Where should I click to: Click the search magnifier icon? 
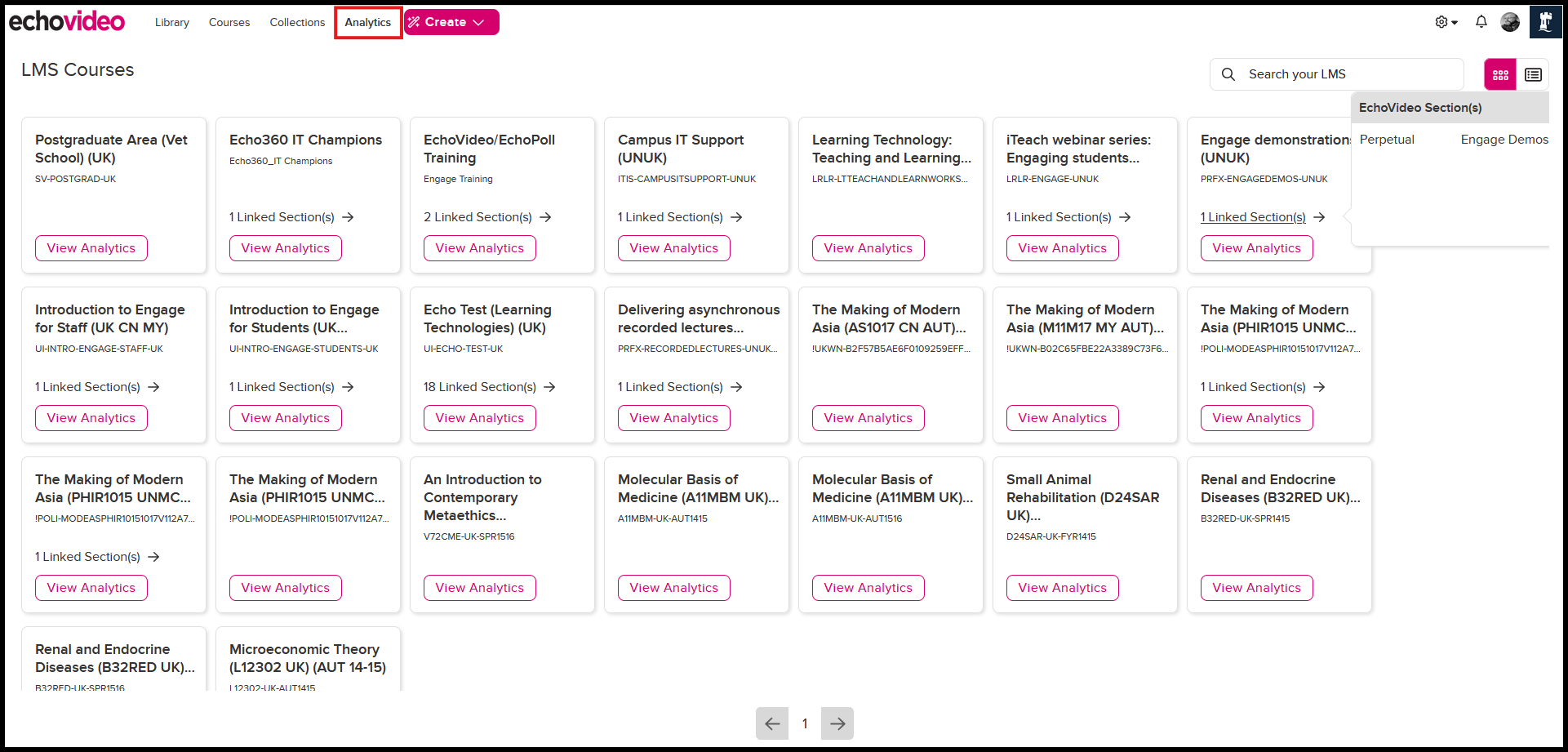tap(1228, 74)
